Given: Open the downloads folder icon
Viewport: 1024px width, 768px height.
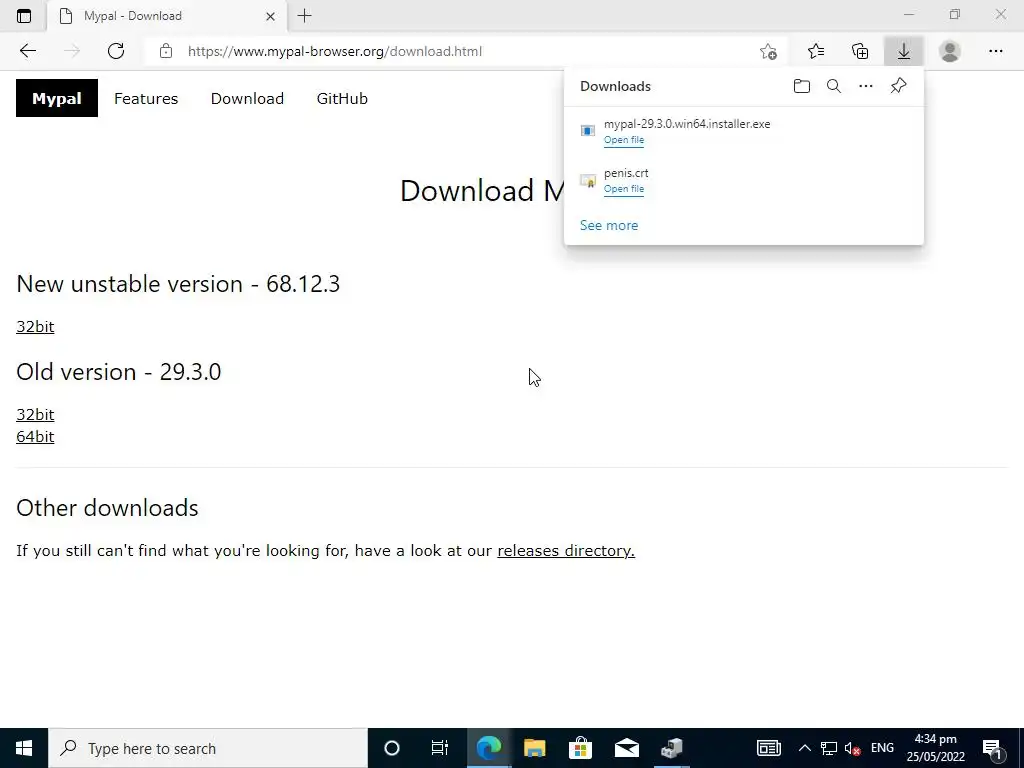Looking at the screenshot, I should [802, 86].
